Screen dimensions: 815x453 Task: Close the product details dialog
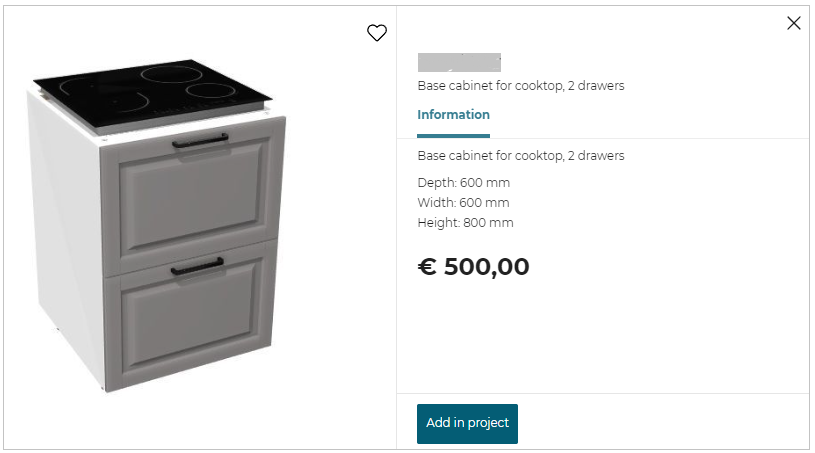(794, 23)
